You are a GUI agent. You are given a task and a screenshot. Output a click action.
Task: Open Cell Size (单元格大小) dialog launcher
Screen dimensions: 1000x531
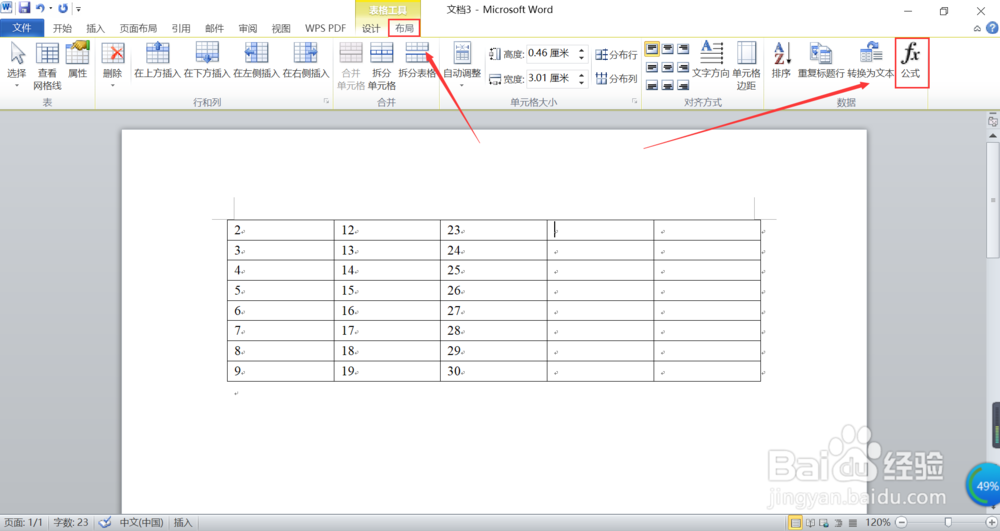click(x=635, y=101)
